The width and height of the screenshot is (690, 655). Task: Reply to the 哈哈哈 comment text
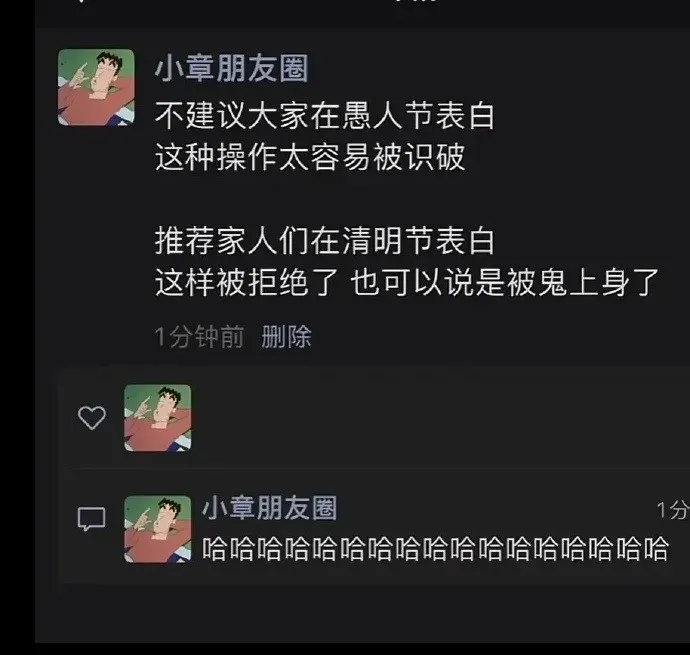click(x=435, y=549)
